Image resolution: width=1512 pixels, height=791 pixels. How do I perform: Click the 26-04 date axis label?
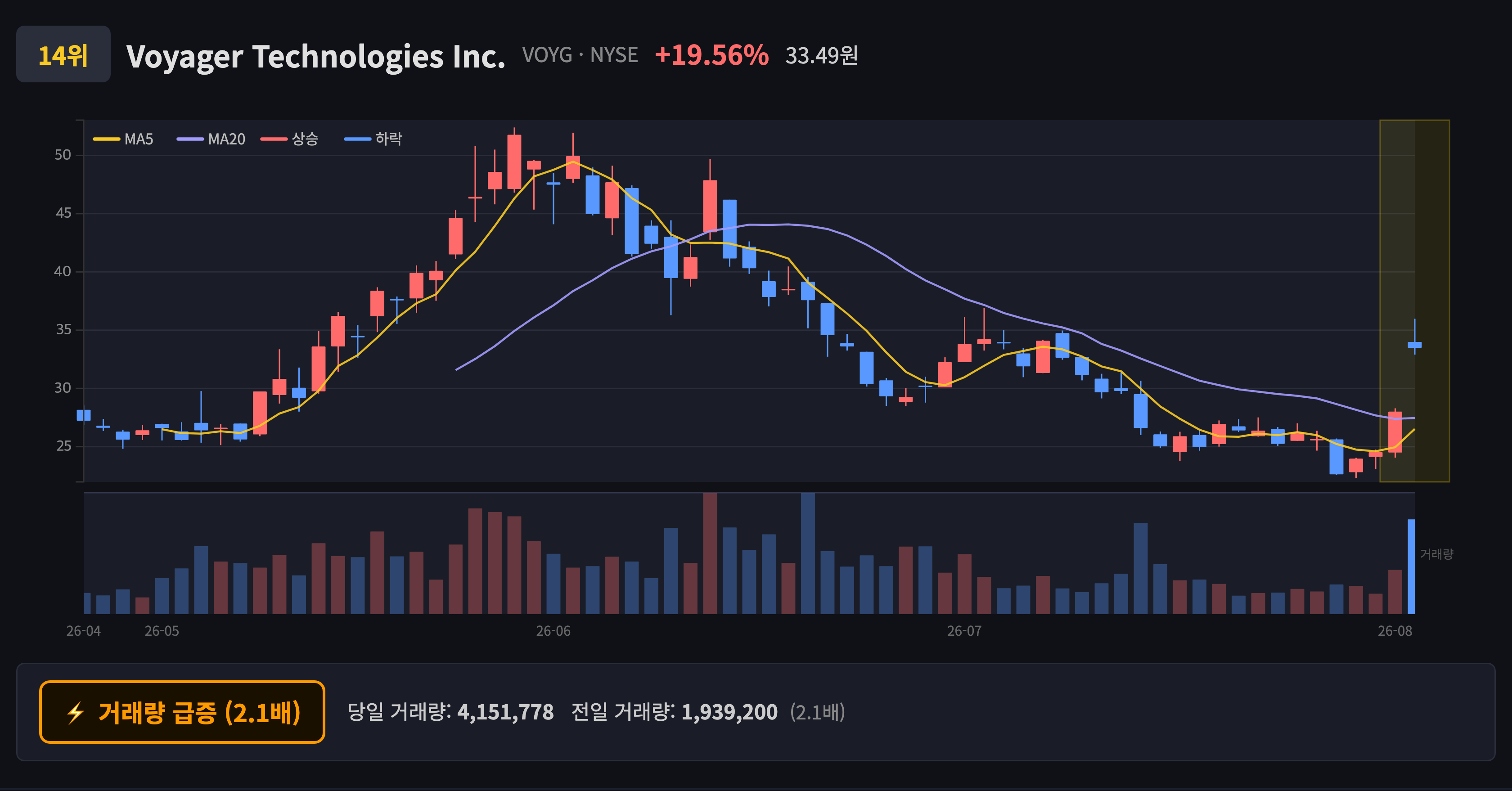click(83, 631)
